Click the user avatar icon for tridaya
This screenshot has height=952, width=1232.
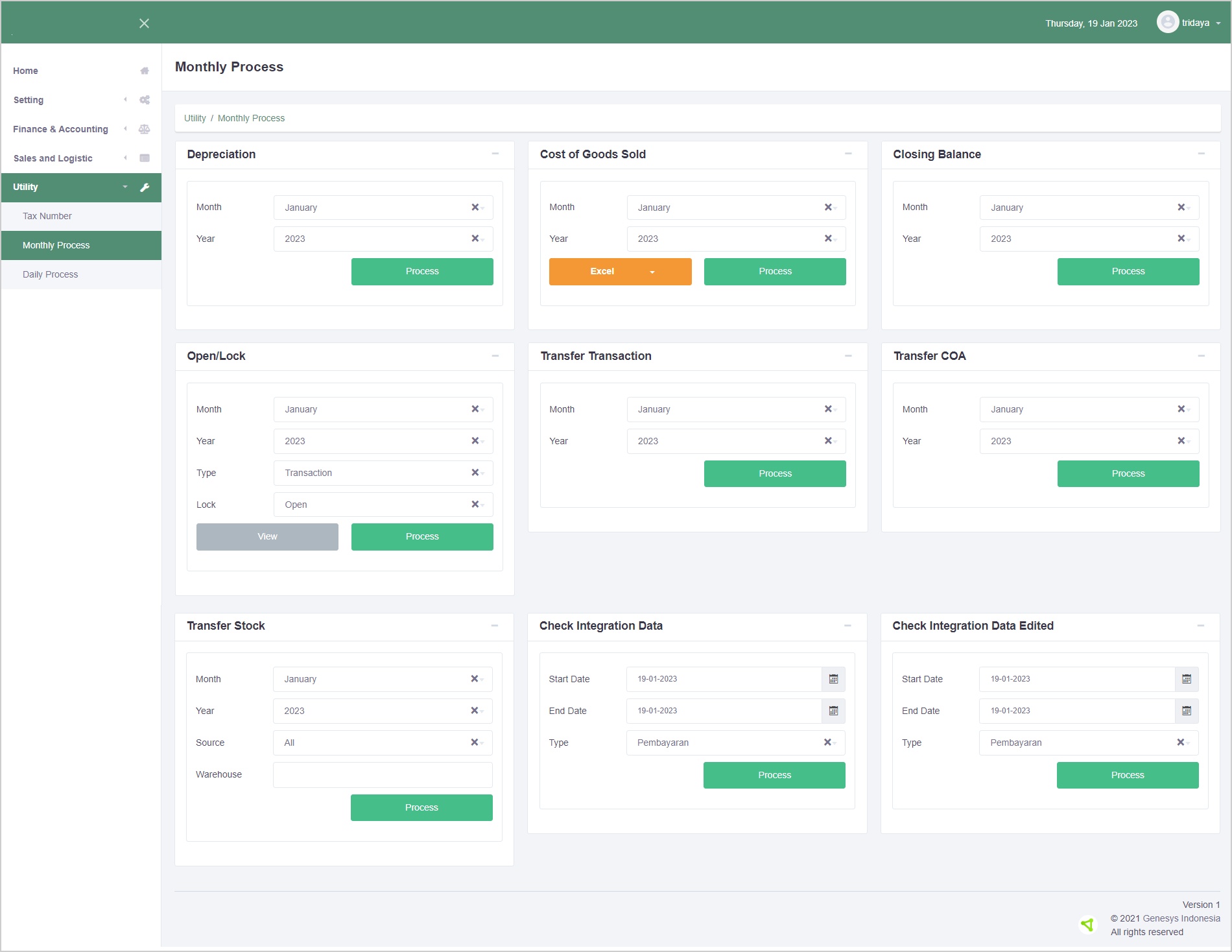point(1167,23)
